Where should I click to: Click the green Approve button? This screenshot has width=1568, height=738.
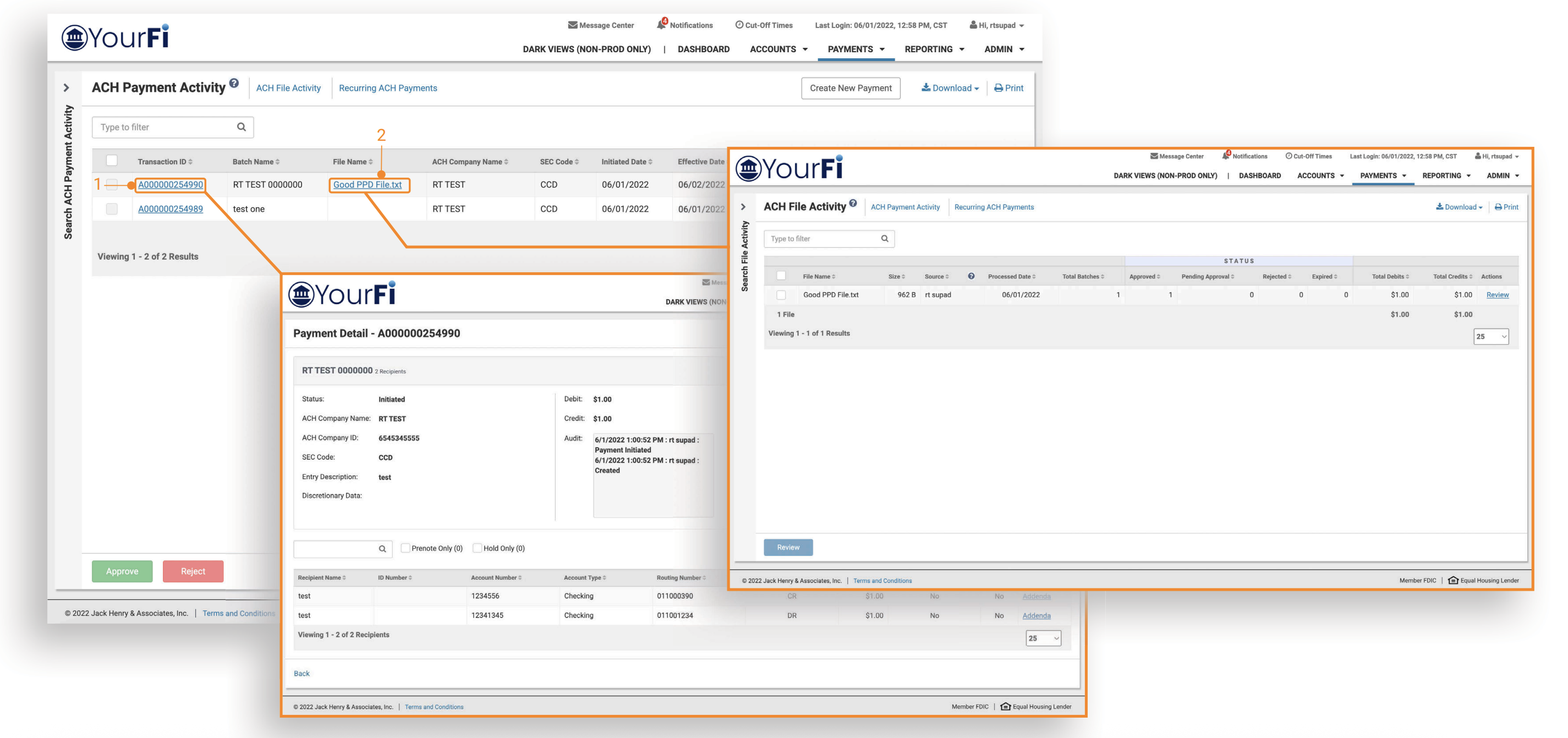(x=122, y=571)
